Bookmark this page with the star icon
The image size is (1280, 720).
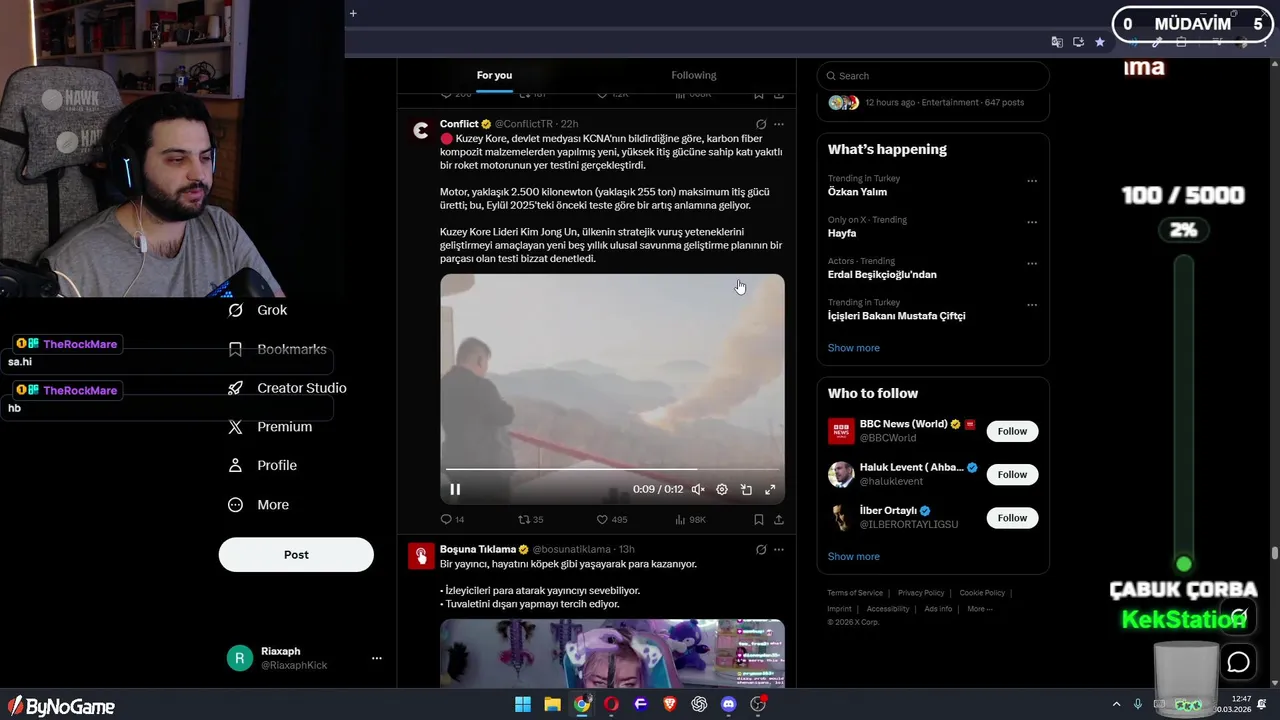click(x=1100, y=42)
